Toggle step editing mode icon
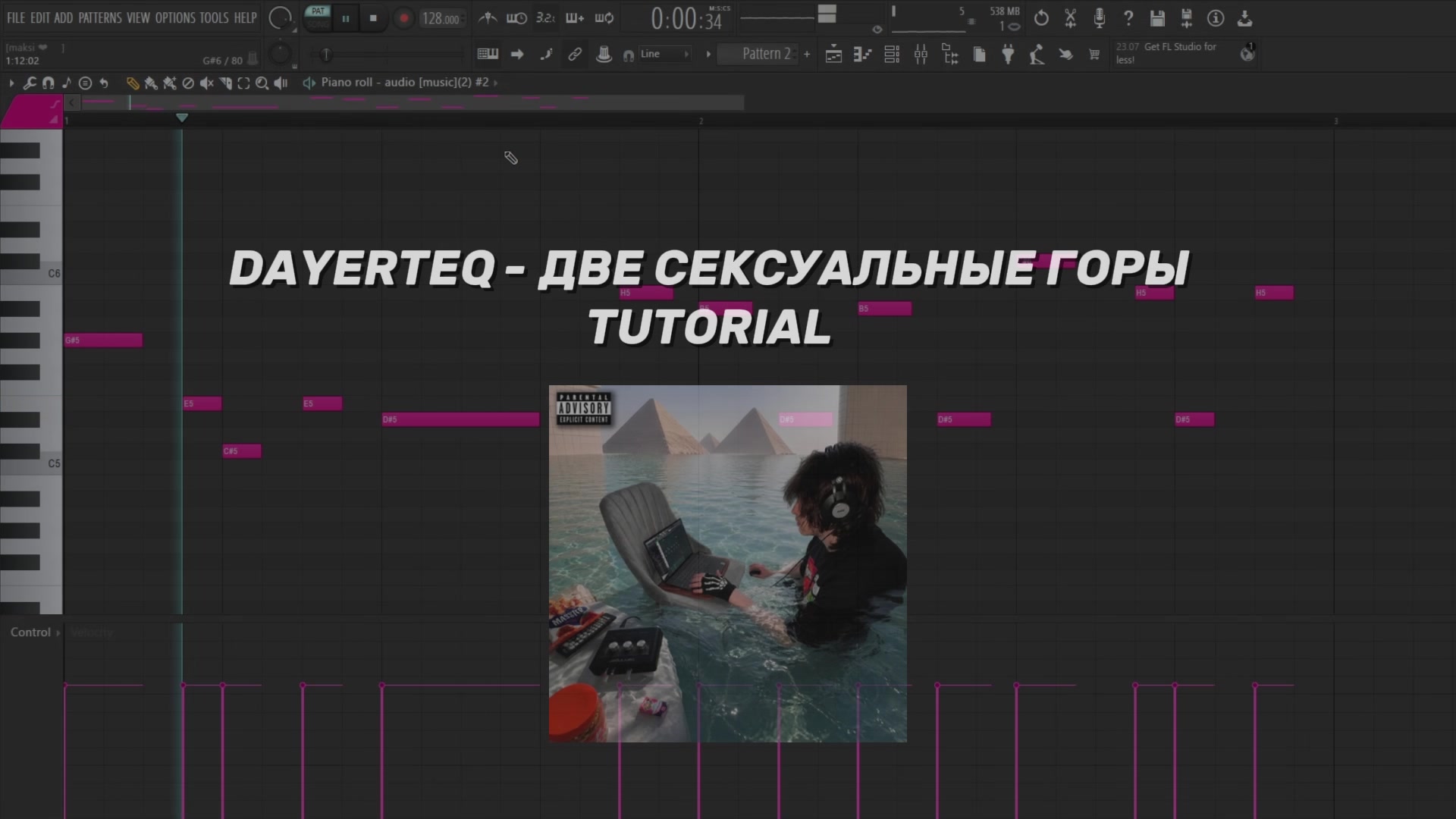 click(x=546, y=54)
